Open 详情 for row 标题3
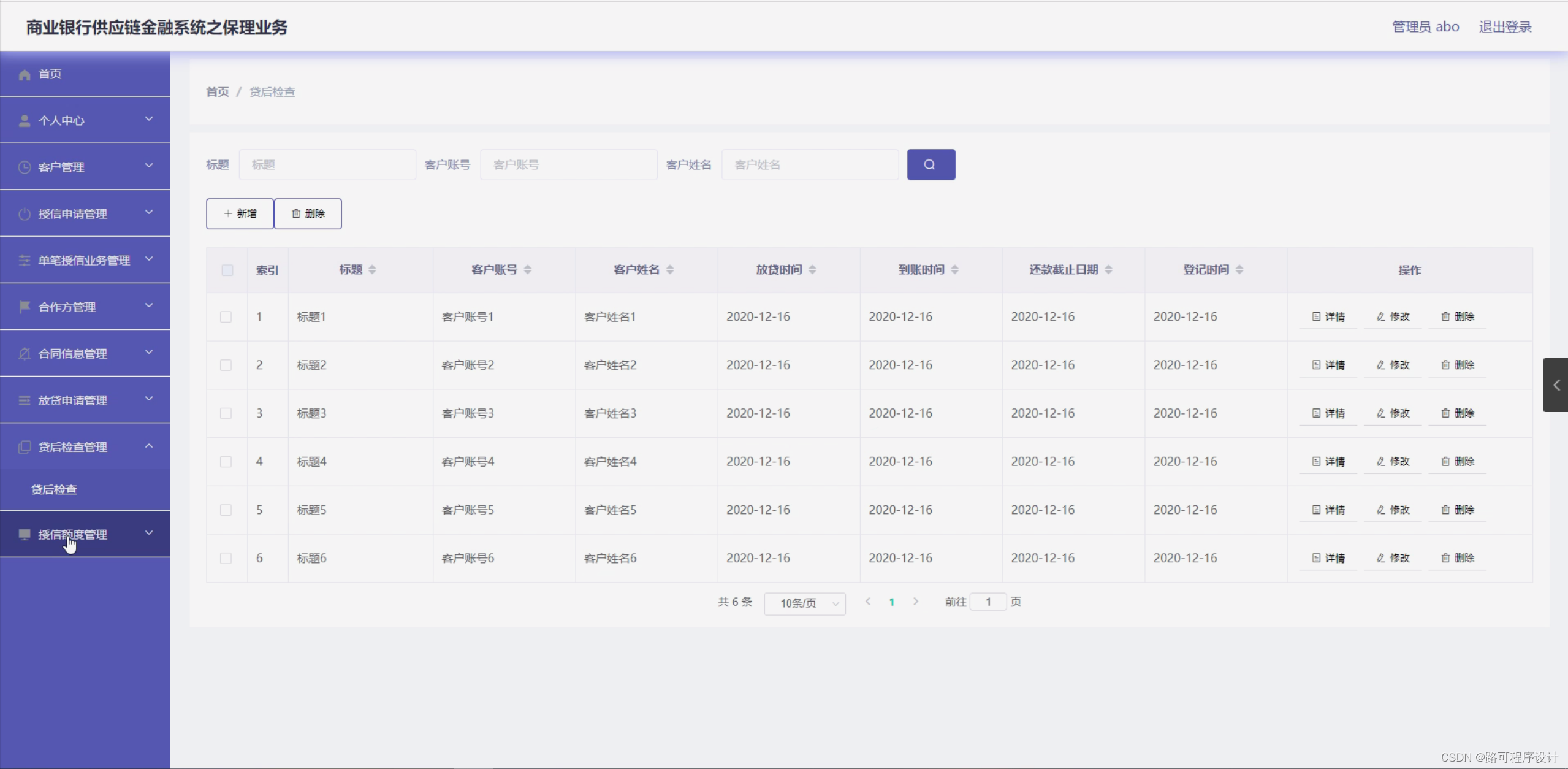 point(1328,413)
